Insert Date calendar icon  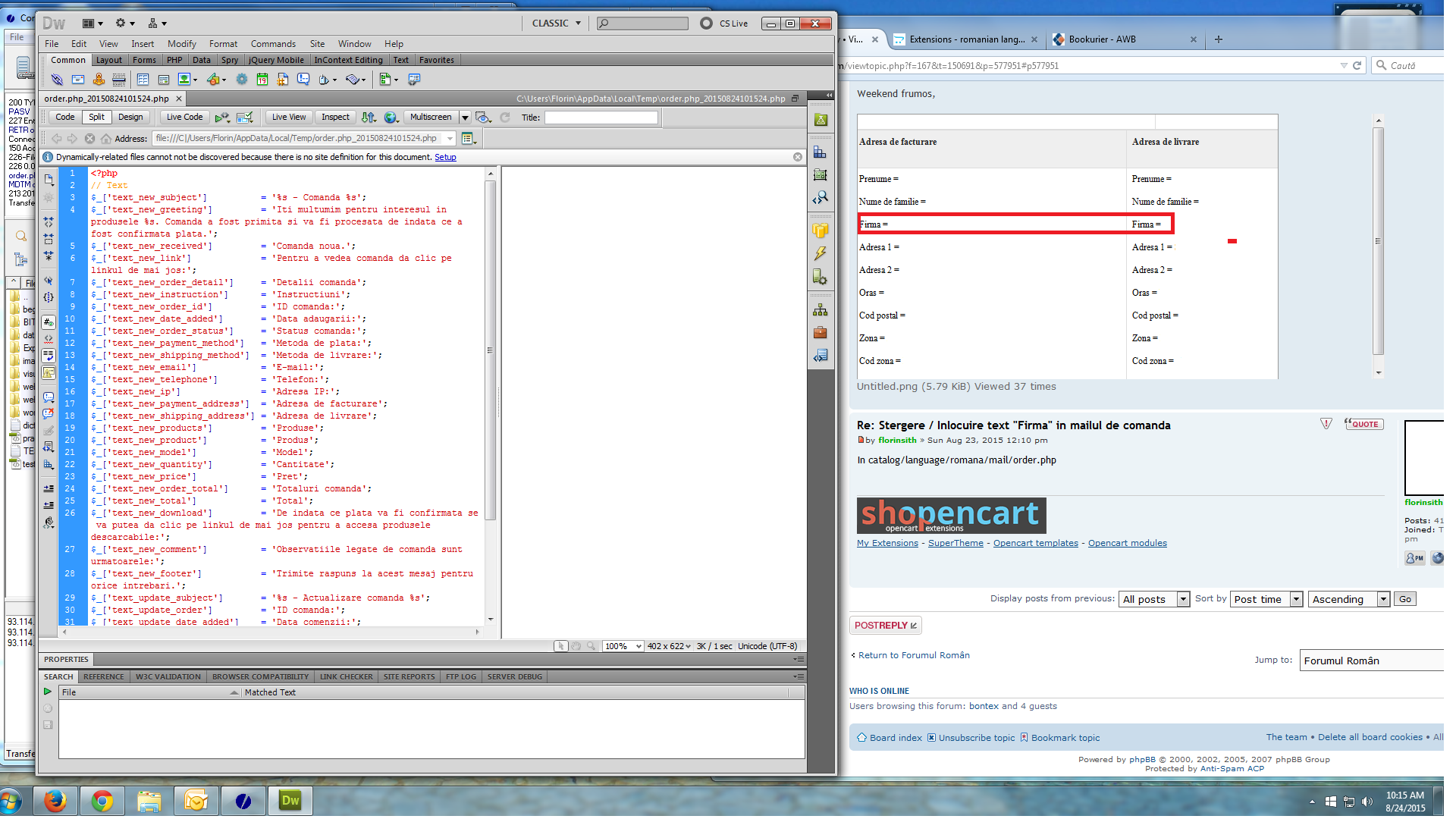262,80
